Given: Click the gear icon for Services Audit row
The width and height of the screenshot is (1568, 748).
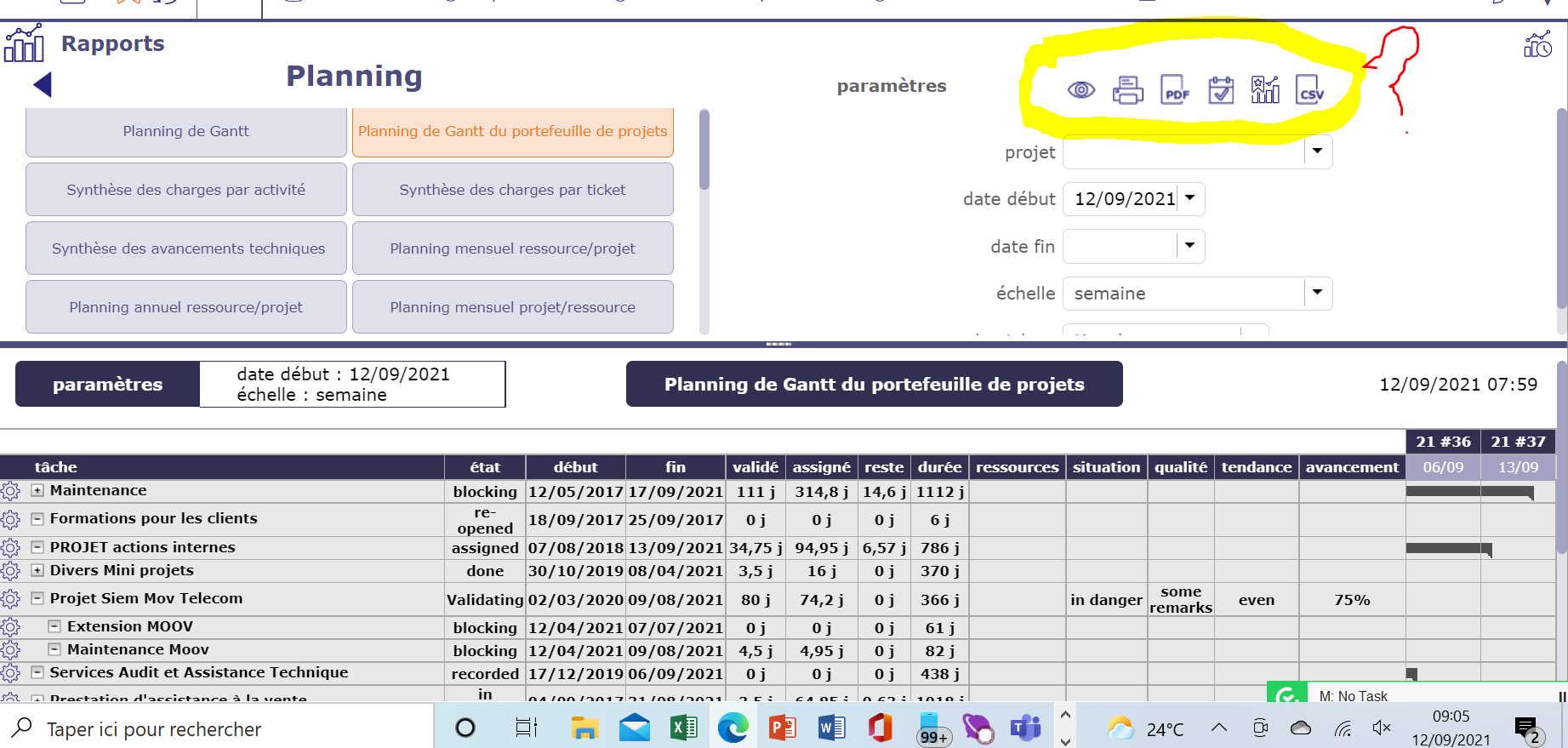Looking at the screenshot, I should click(10, 673).
